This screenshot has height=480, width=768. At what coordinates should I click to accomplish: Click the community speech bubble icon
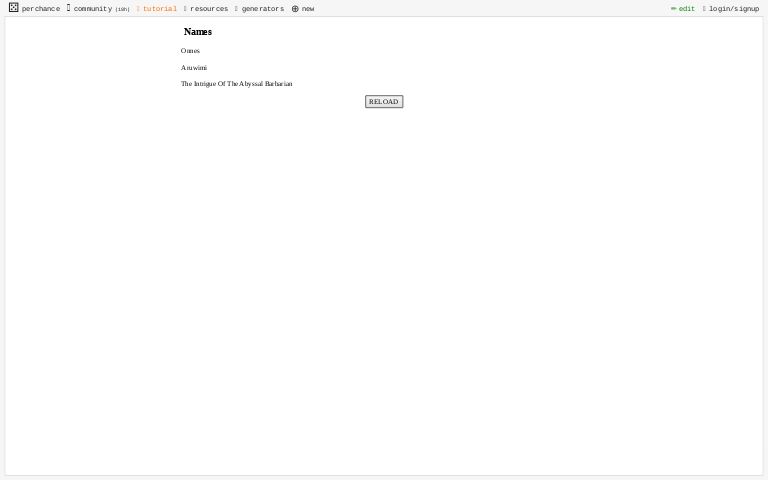(68, 8)
